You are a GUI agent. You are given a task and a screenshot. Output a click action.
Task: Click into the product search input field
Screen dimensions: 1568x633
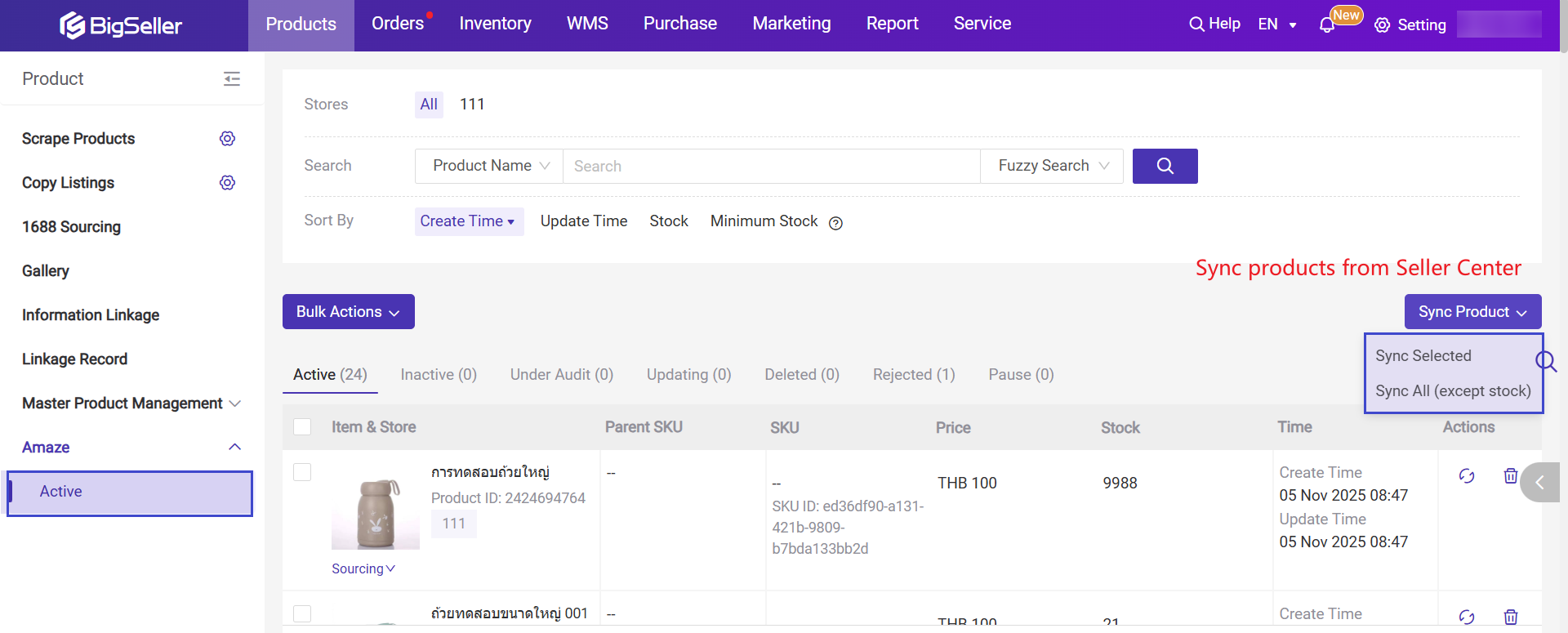tap(771, 166)
